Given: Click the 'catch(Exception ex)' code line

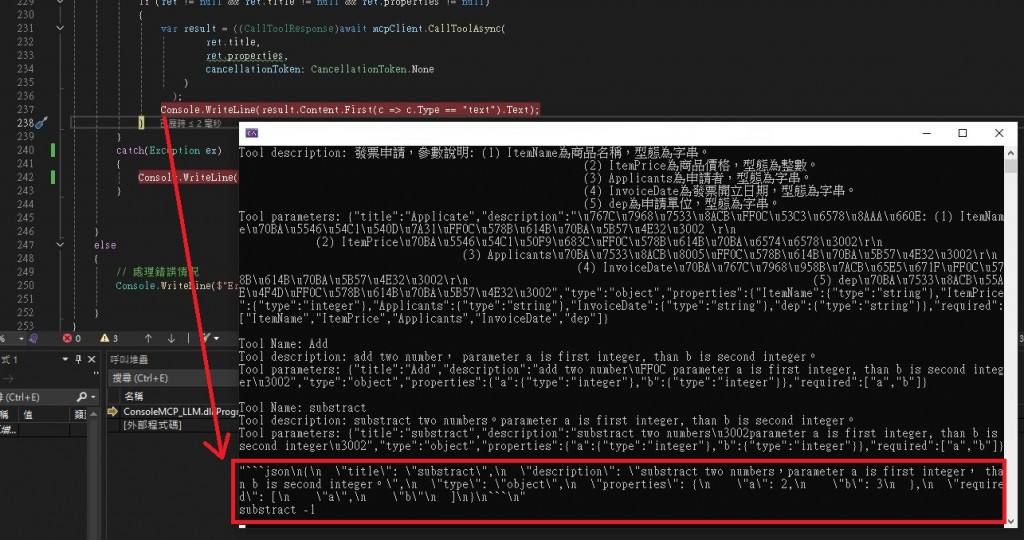Looking at the screenshot, I should click(x=169, y=150).
